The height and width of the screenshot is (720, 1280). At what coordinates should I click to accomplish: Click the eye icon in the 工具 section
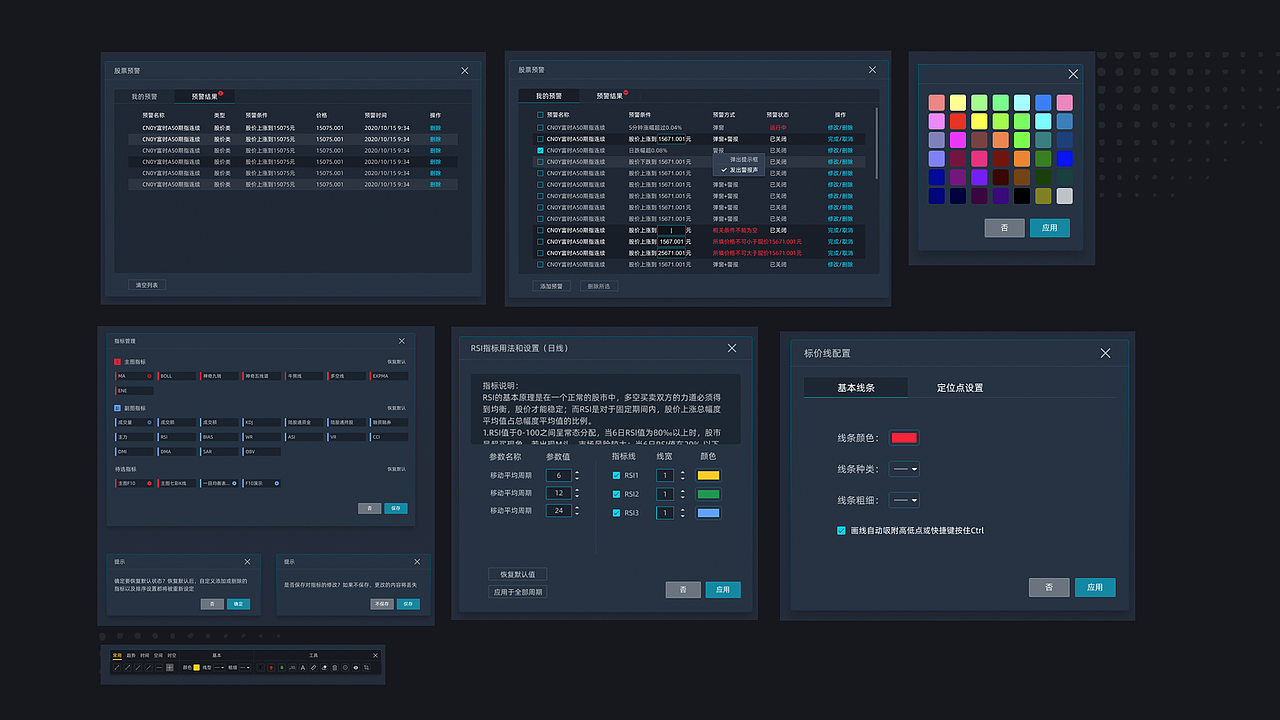(x=356, y=668)
